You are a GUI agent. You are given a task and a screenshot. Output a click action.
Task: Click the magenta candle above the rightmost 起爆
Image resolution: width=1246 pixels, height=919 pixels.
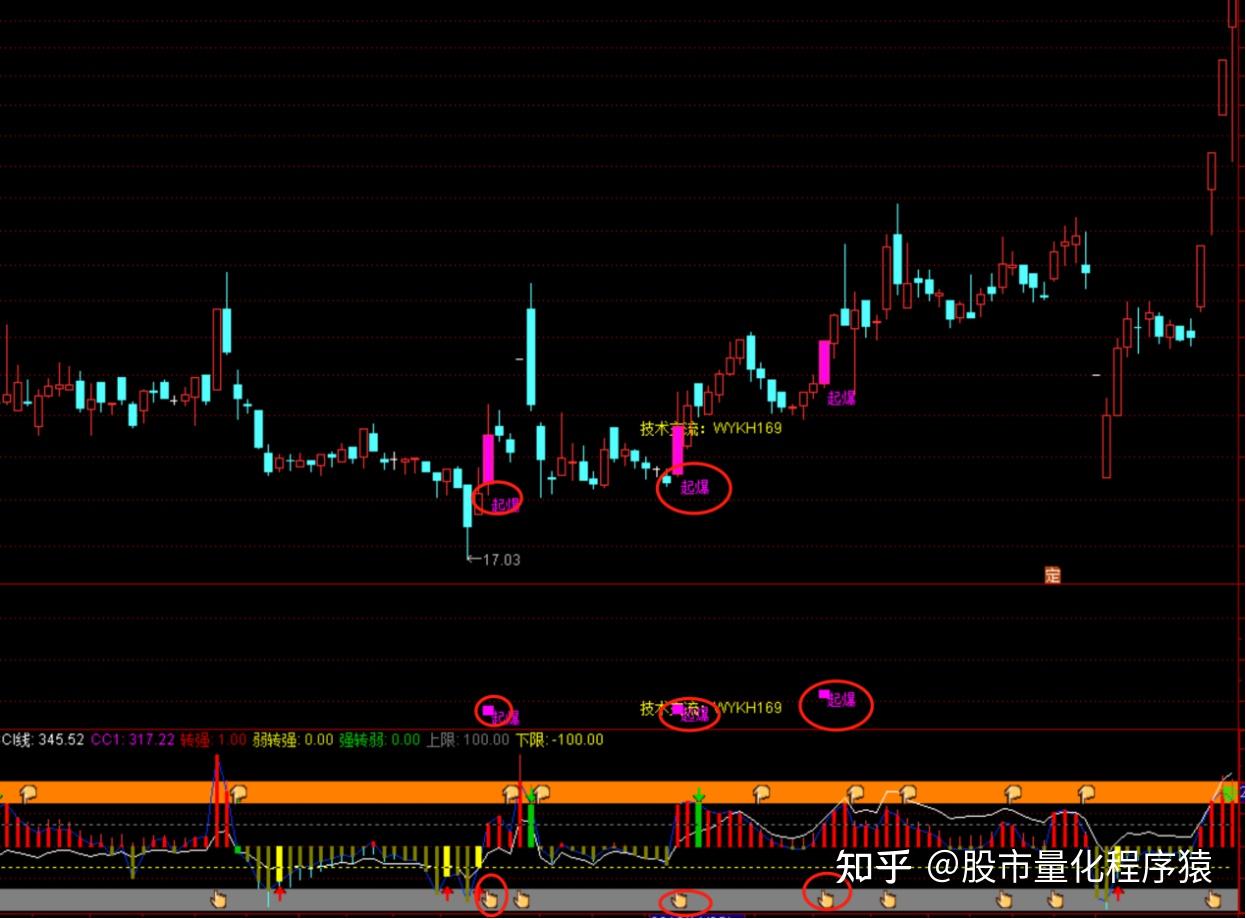[824, 362]
